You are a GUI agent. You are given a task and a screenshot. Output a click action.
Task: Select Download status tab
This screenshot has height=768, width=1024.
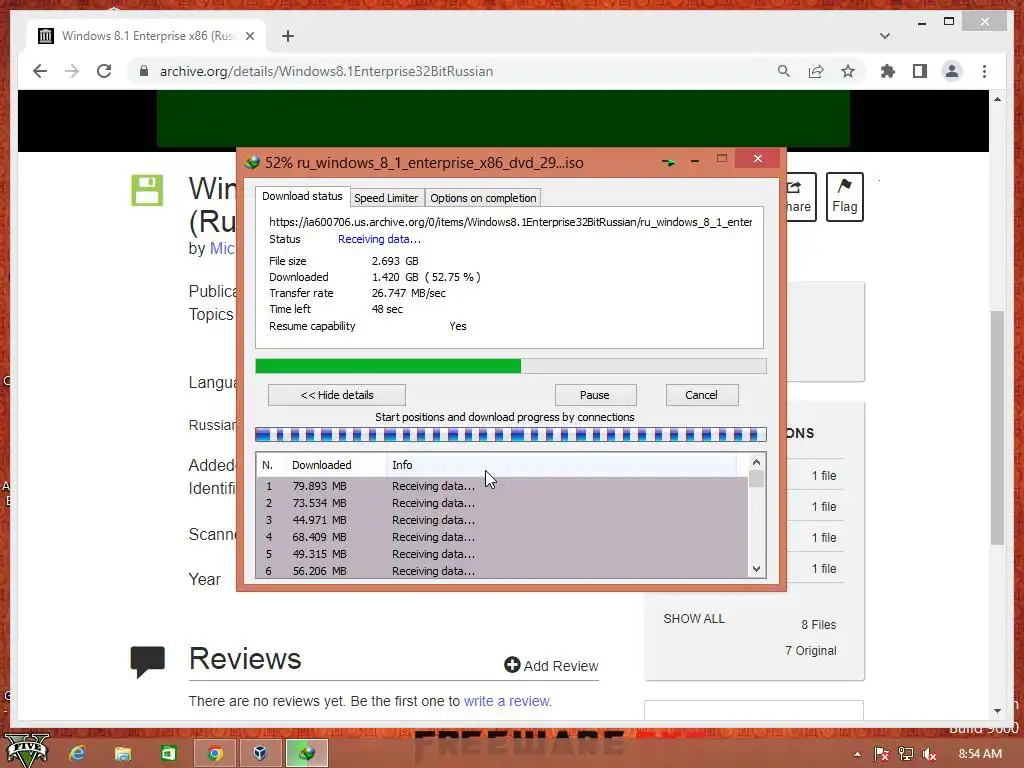click(302, 196)
